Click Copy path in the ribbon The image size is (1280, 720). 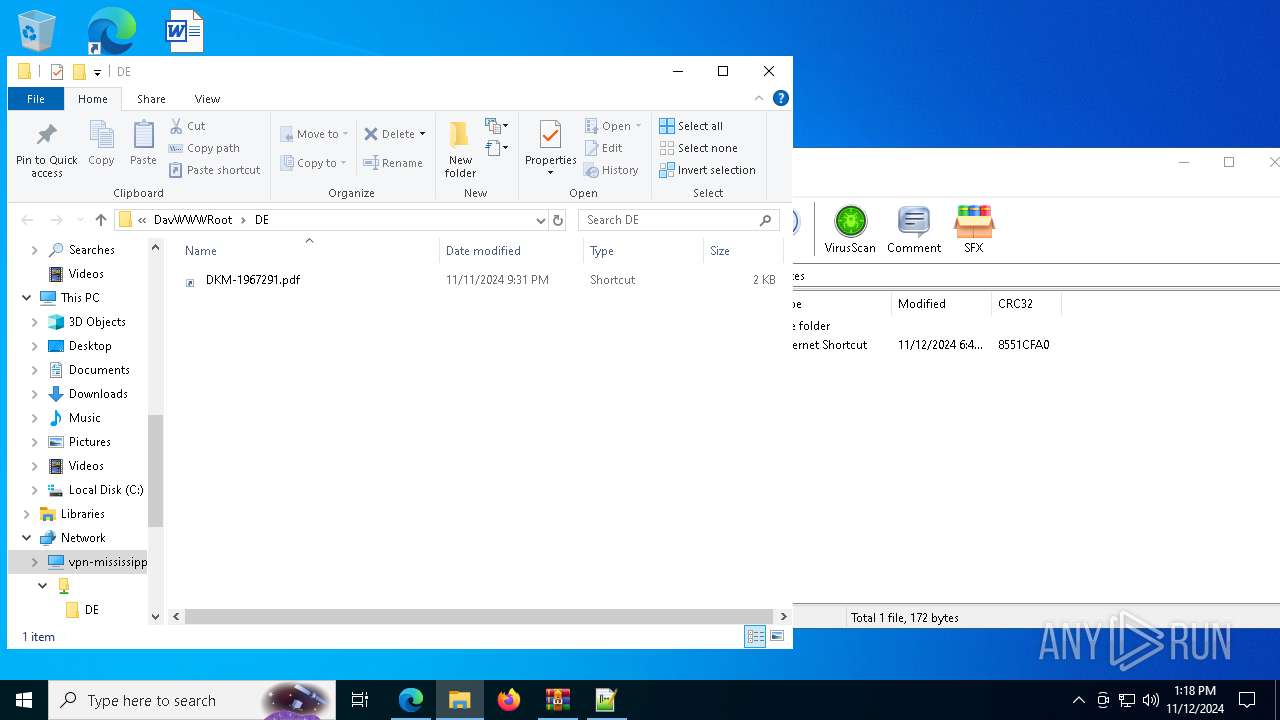[204, 148]
